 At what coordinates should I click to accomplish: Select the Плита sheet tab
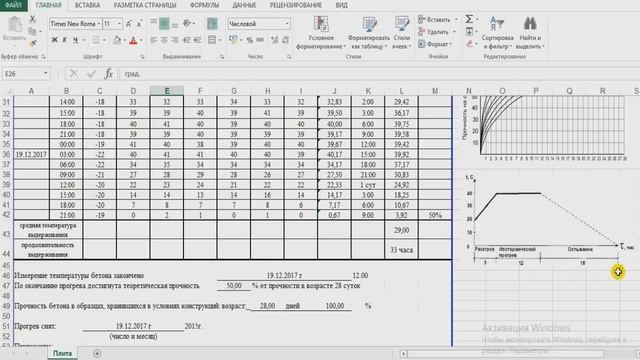point(62,353)
